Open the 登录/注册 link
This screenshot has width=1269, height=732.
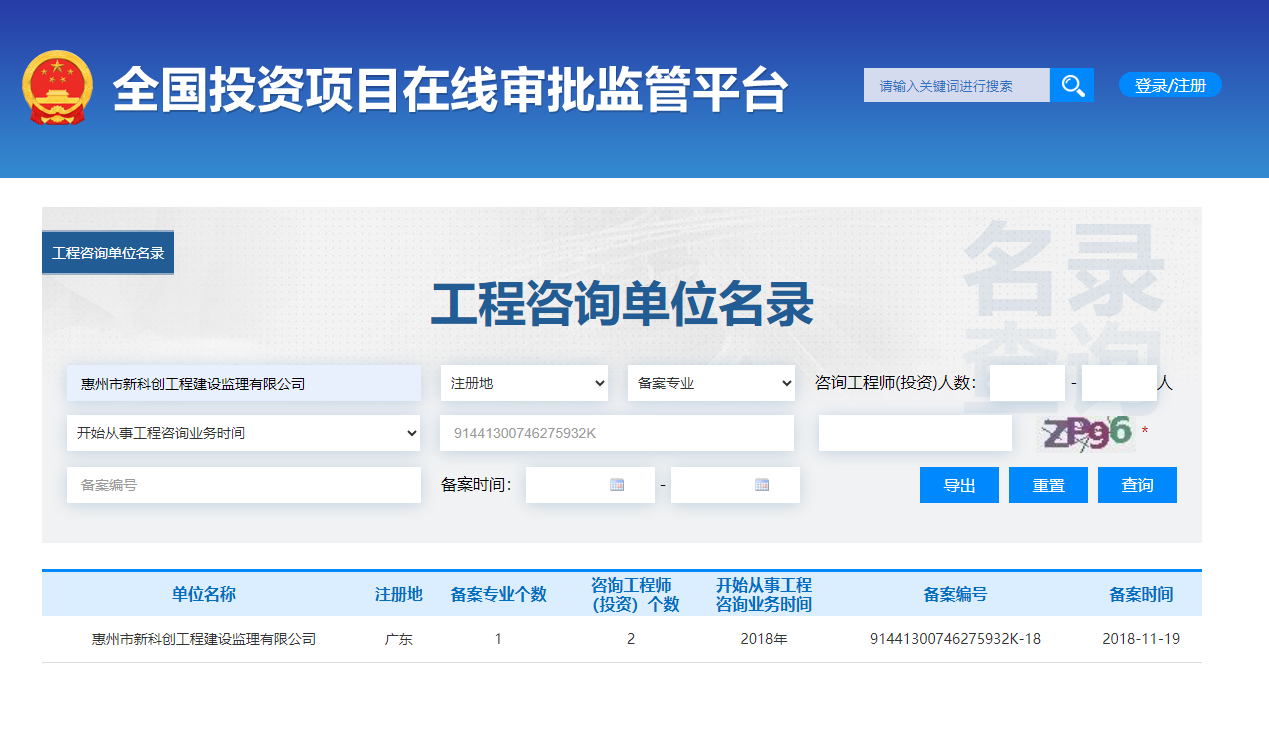(1169, 84)
